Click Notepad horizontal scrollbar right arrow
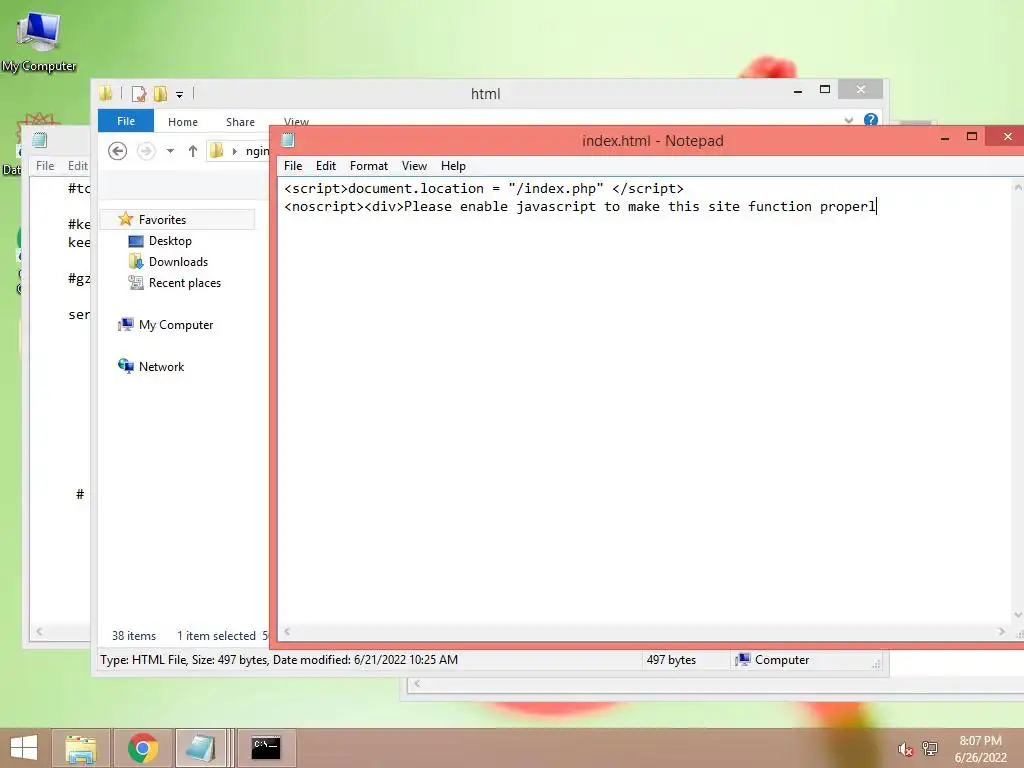Viewport: 1024px width, 768px height. [1001, 632]
